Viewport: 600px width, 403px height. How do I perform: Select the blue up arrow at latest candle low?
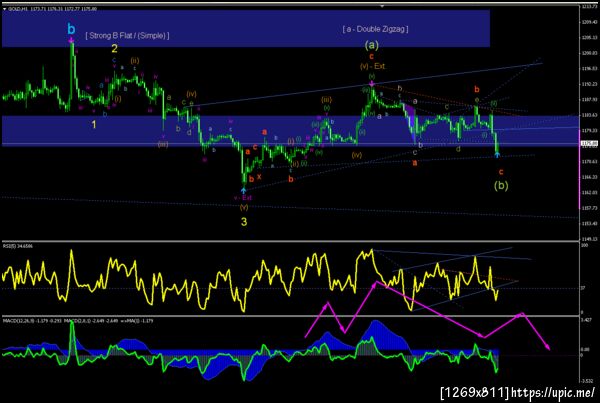497,155
